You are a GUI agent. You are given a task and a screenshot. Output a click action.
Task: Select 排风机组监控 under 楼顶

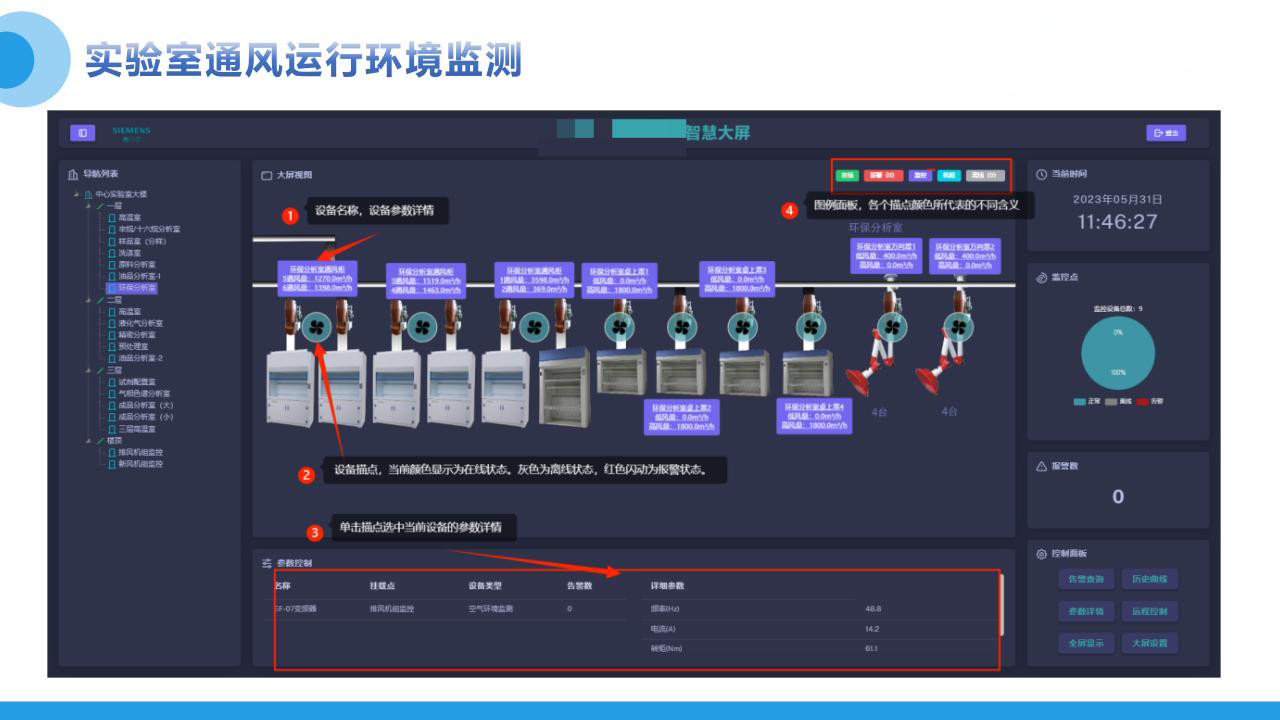pyautogui.click(x=140, y=452)
